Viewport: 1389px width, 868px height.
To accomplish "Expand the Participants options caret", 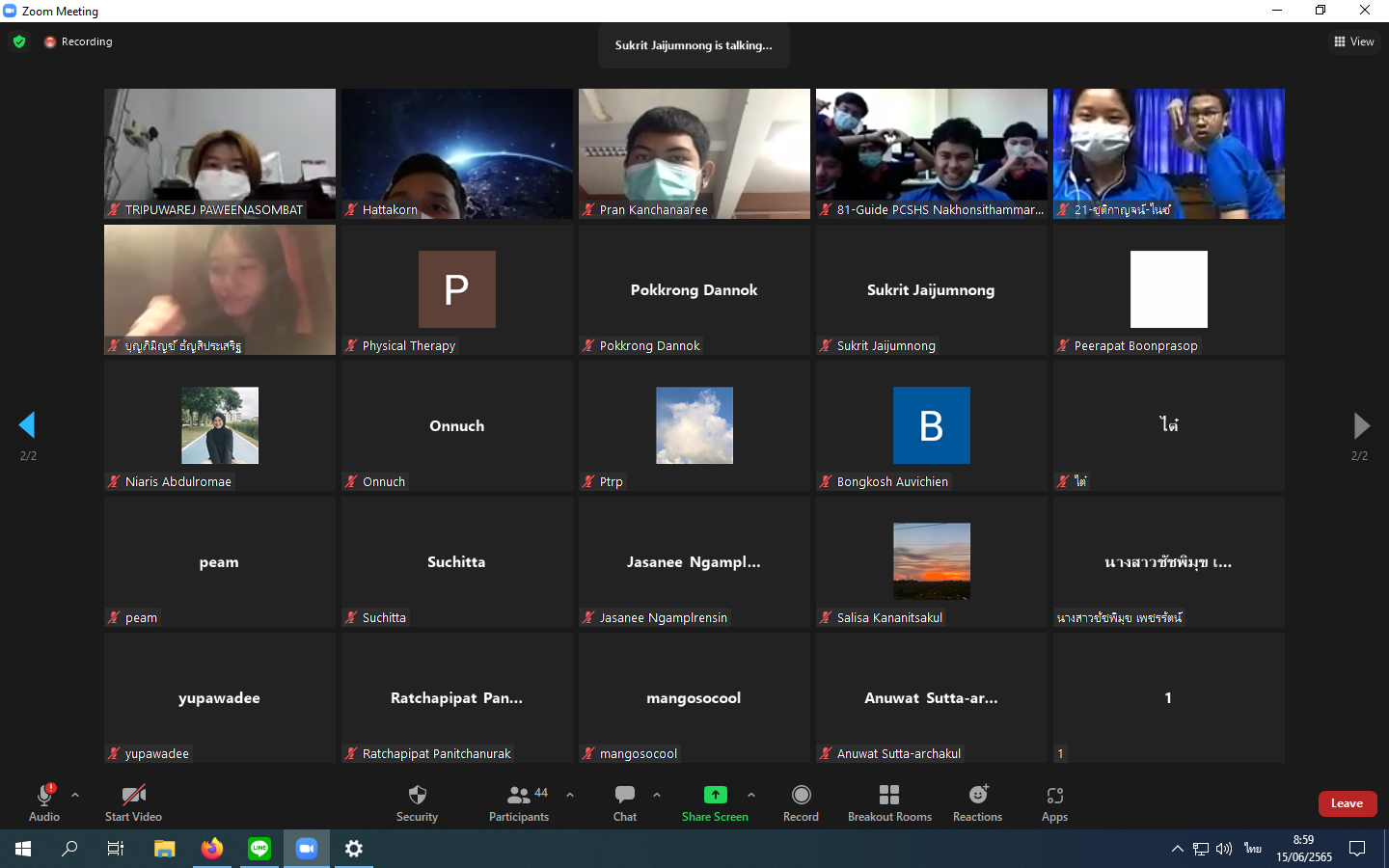I will click(x=570, y=795).
